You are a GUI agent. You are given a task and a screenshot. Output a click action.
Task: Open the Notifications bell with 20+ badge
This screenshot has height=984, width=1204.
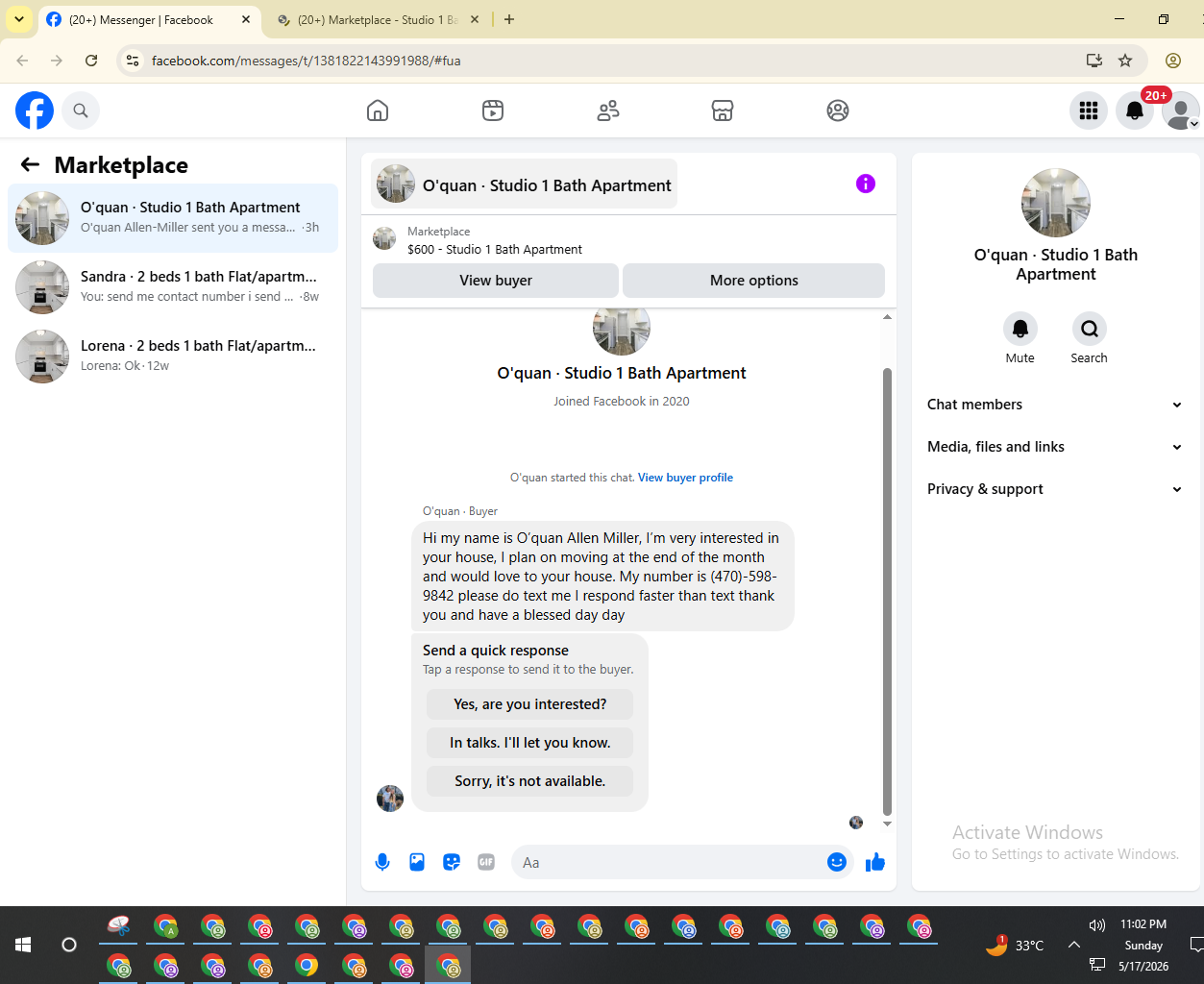(1135, 111)
